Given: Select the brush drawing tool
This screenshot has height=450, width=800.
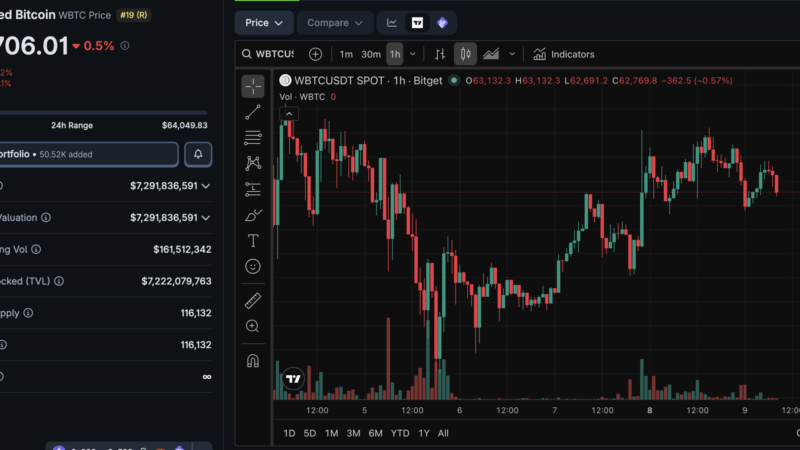Looking at the screenshot, I should (x=253, y=215).
